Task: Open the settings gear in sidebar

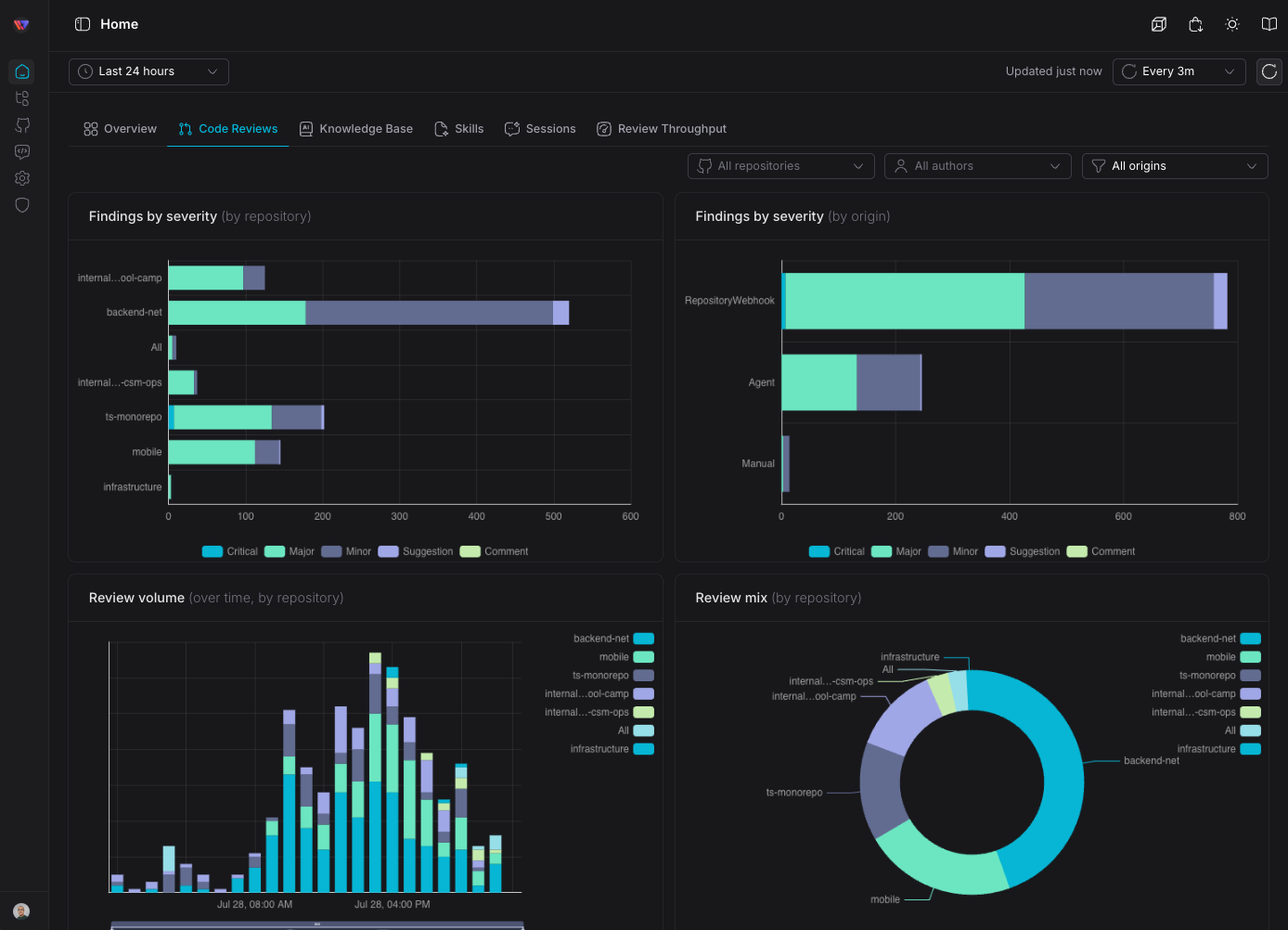Action: [x=22, y=178]
